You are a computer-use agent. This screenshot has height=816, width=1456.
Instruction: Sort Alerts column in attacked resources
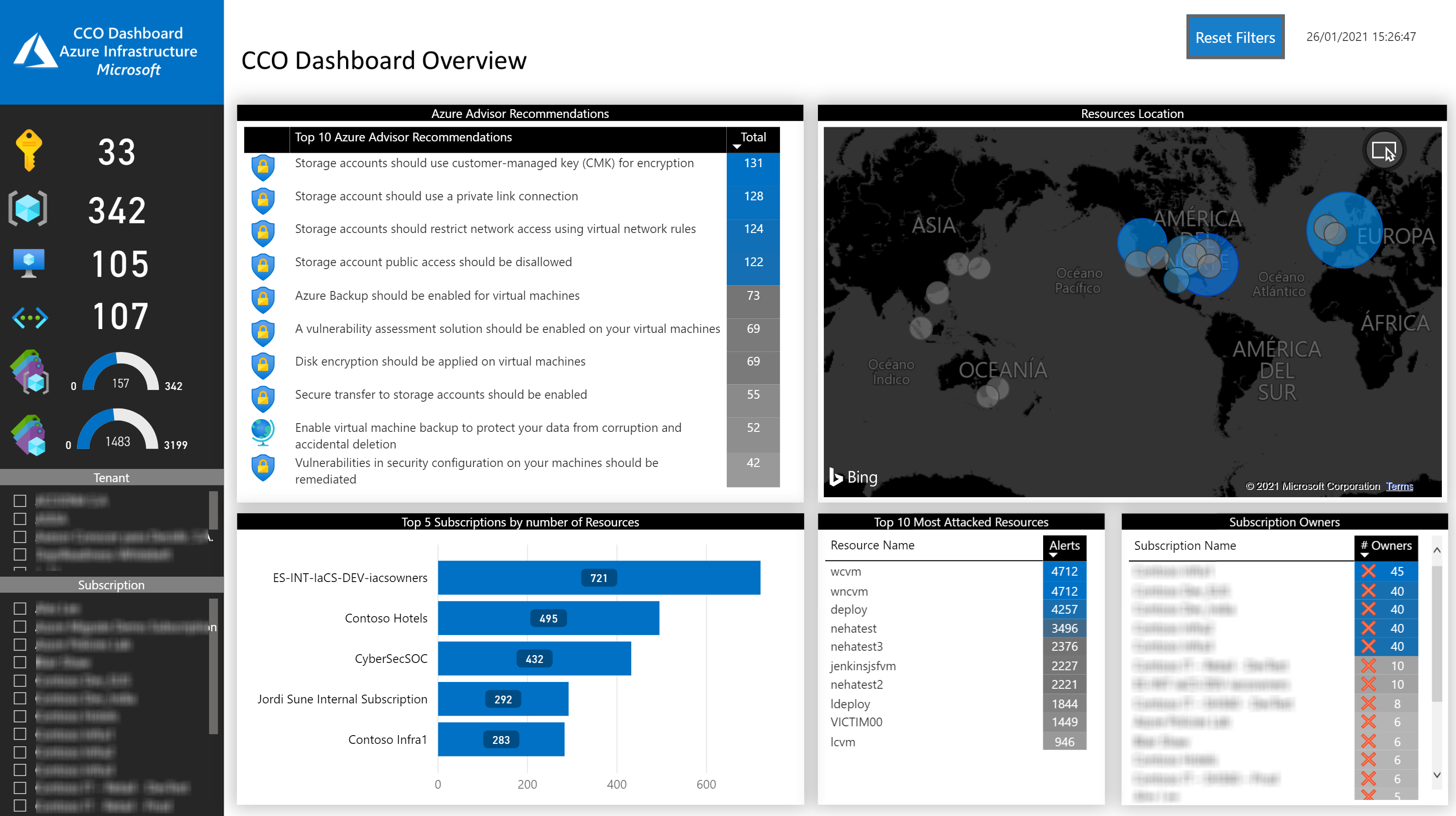1064,547
